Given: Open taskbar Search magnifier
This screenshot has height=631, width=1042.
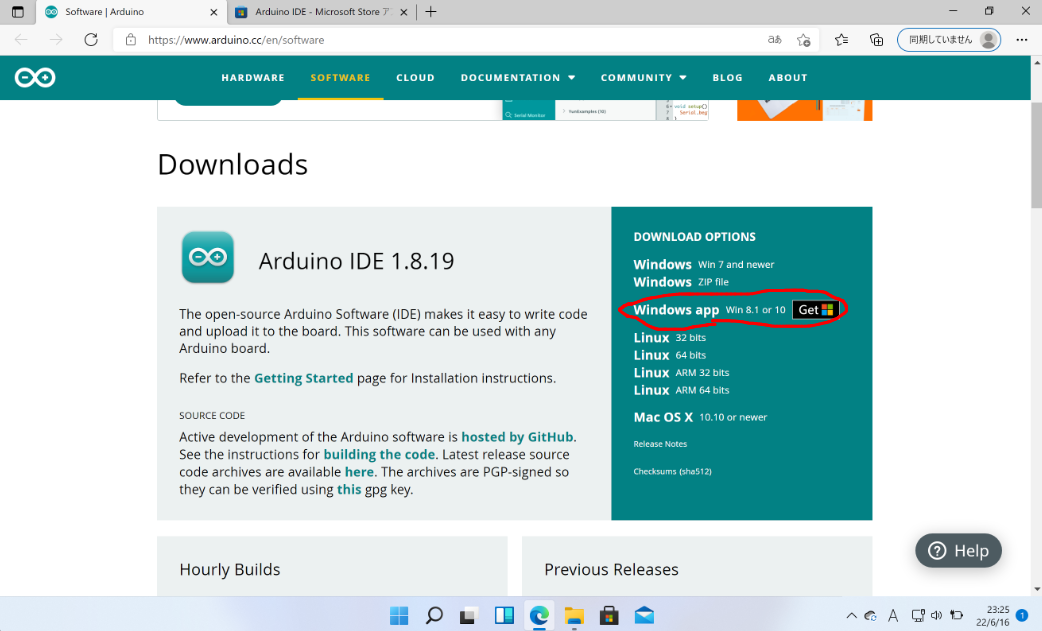Looking at the screenshot, I should point(434,616).
